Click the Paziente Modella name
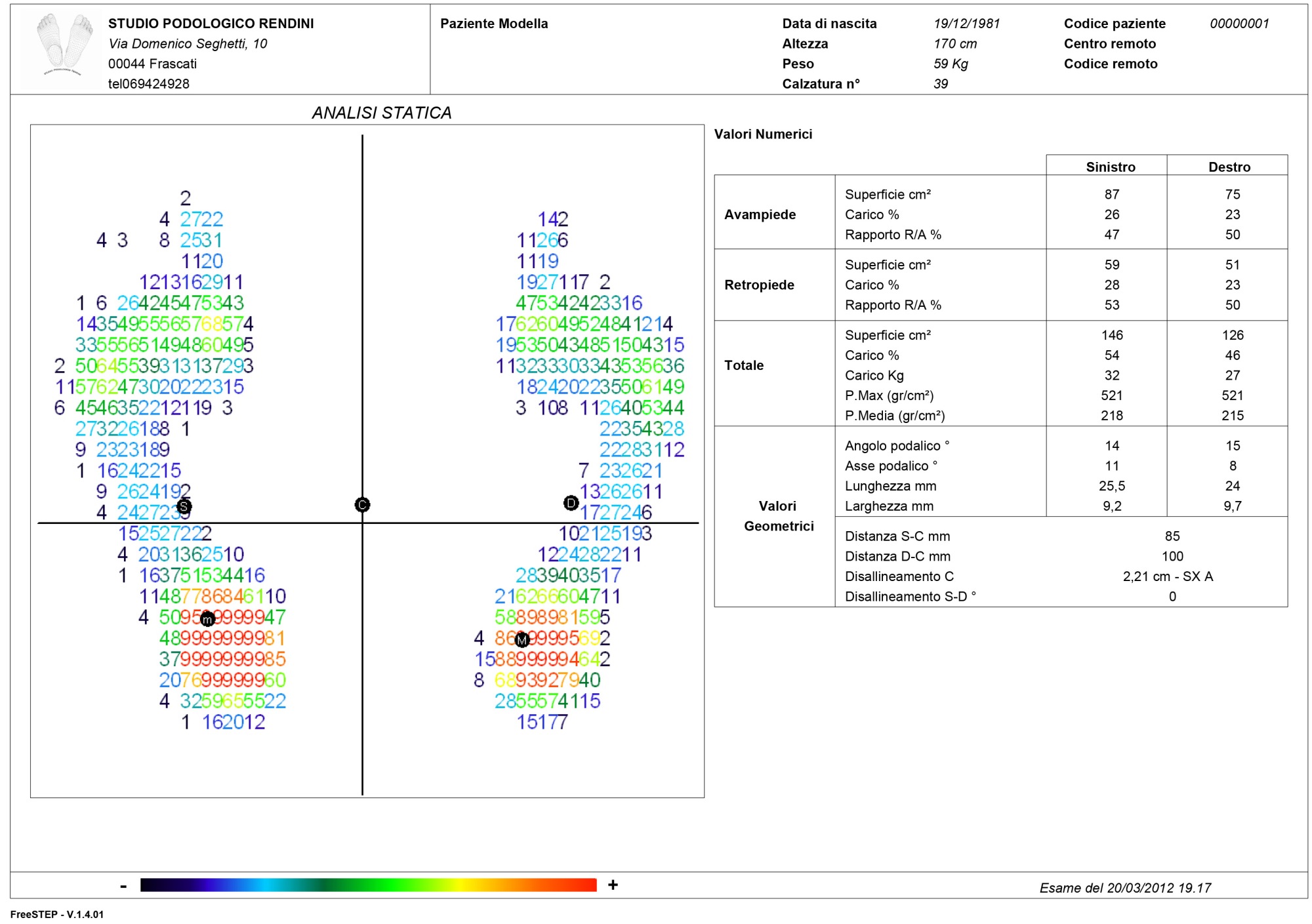Viewport: 1312px width, 924px height. click(494, 24)
